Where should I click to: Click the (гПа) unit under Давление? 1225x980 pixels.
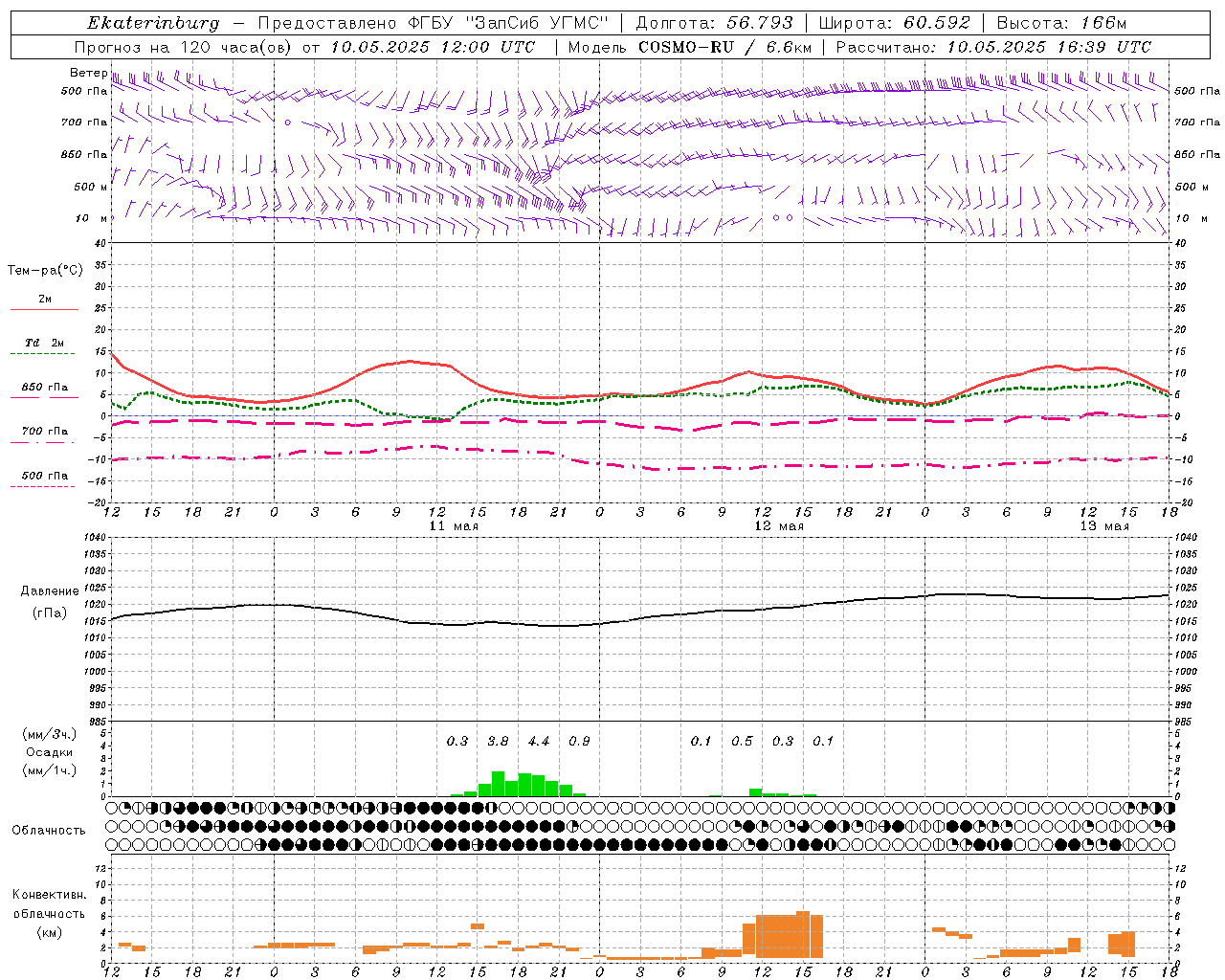tap(49, 613)
